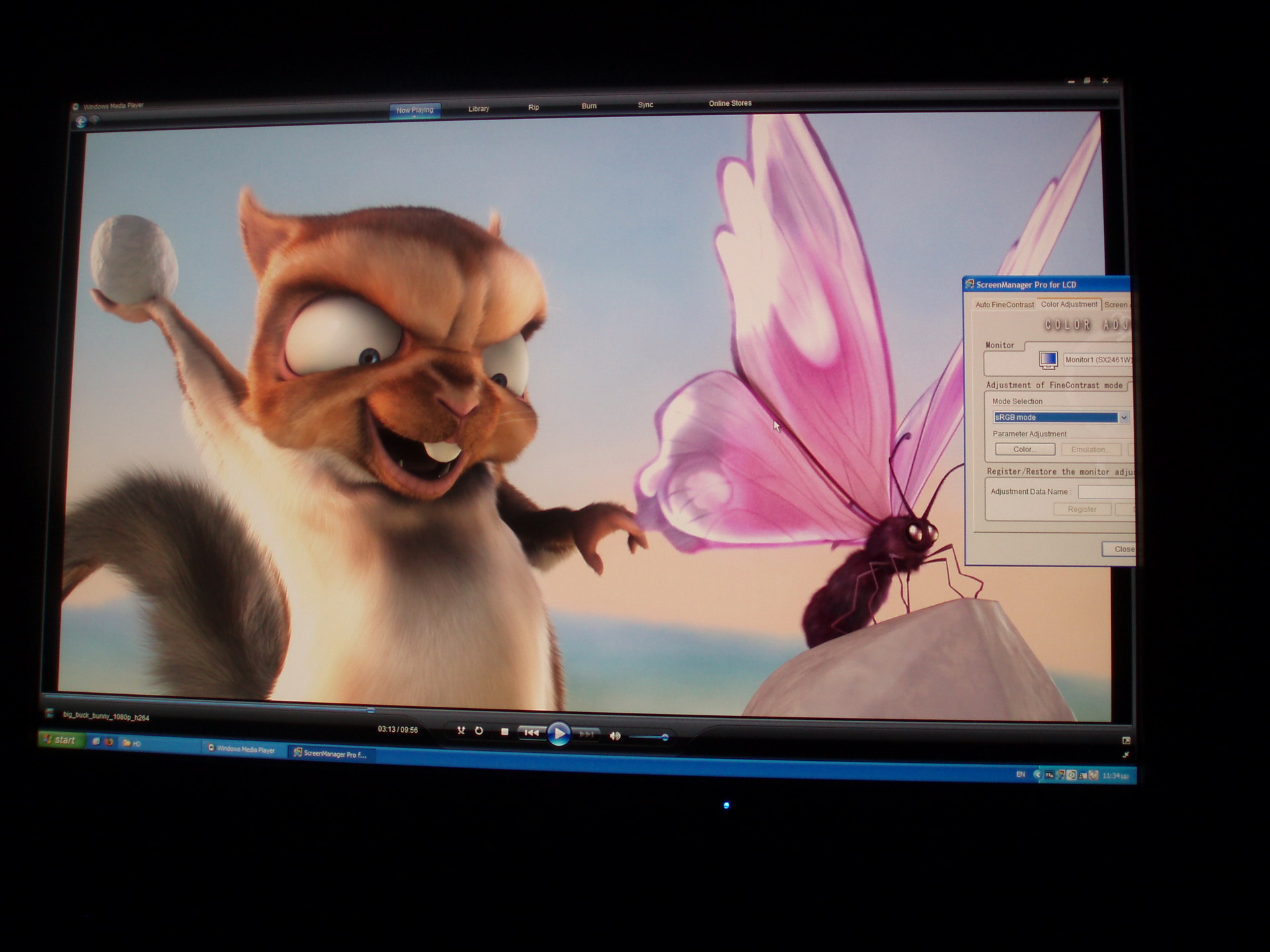Click the 03:13 / 09:56 time display
Screen dimensions: 1270x952
pyautogui.click(x=398, y=730)
